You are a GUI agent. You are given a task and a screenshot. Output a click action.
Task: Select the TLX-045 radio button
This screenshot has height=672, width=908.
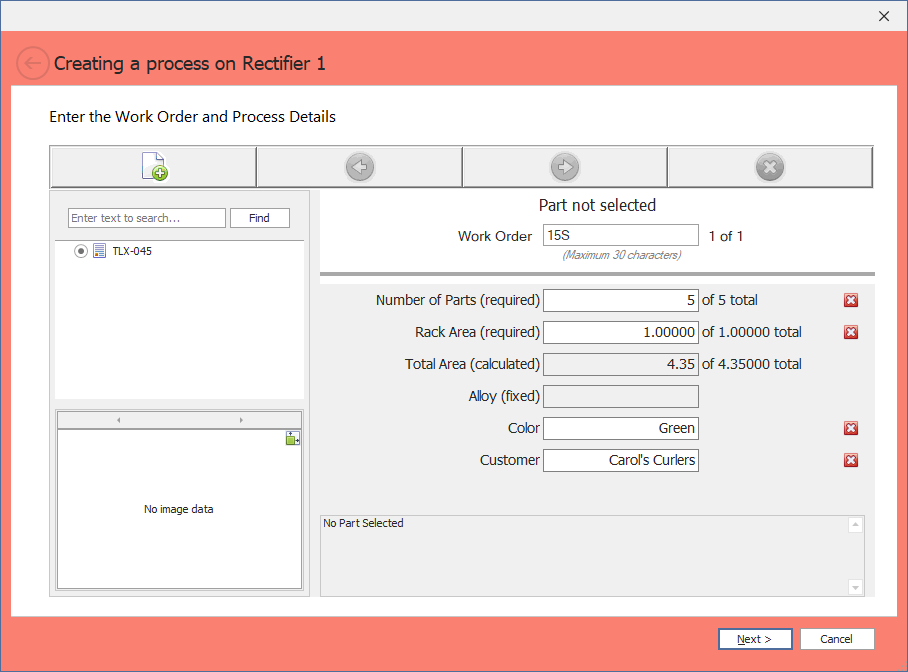[81, 251]
